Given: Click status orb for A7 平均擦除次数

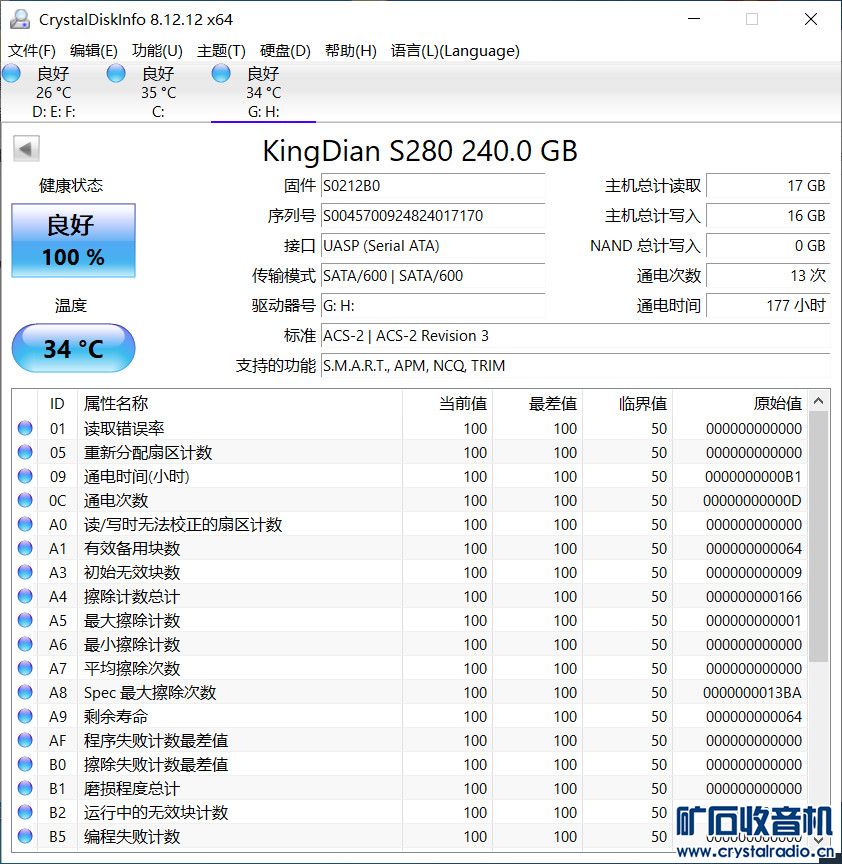Looking at the screenshot, I should pos(25,668).
